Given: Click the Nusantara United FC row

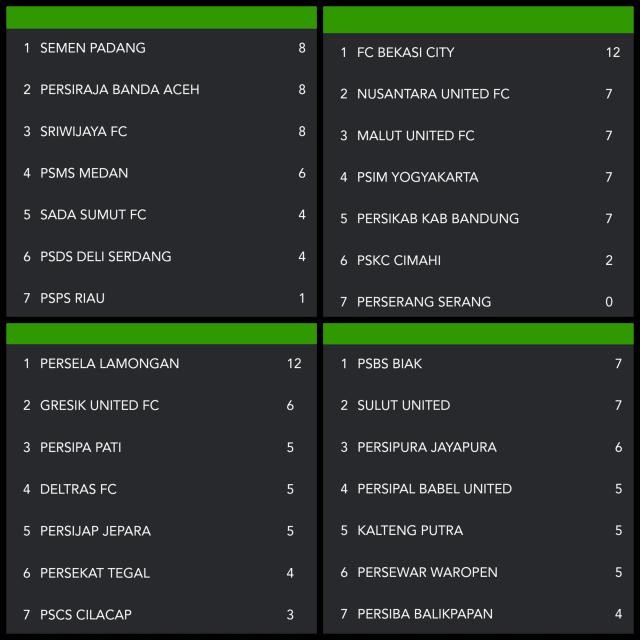Looking at the screenshot, I should [478, 94].
